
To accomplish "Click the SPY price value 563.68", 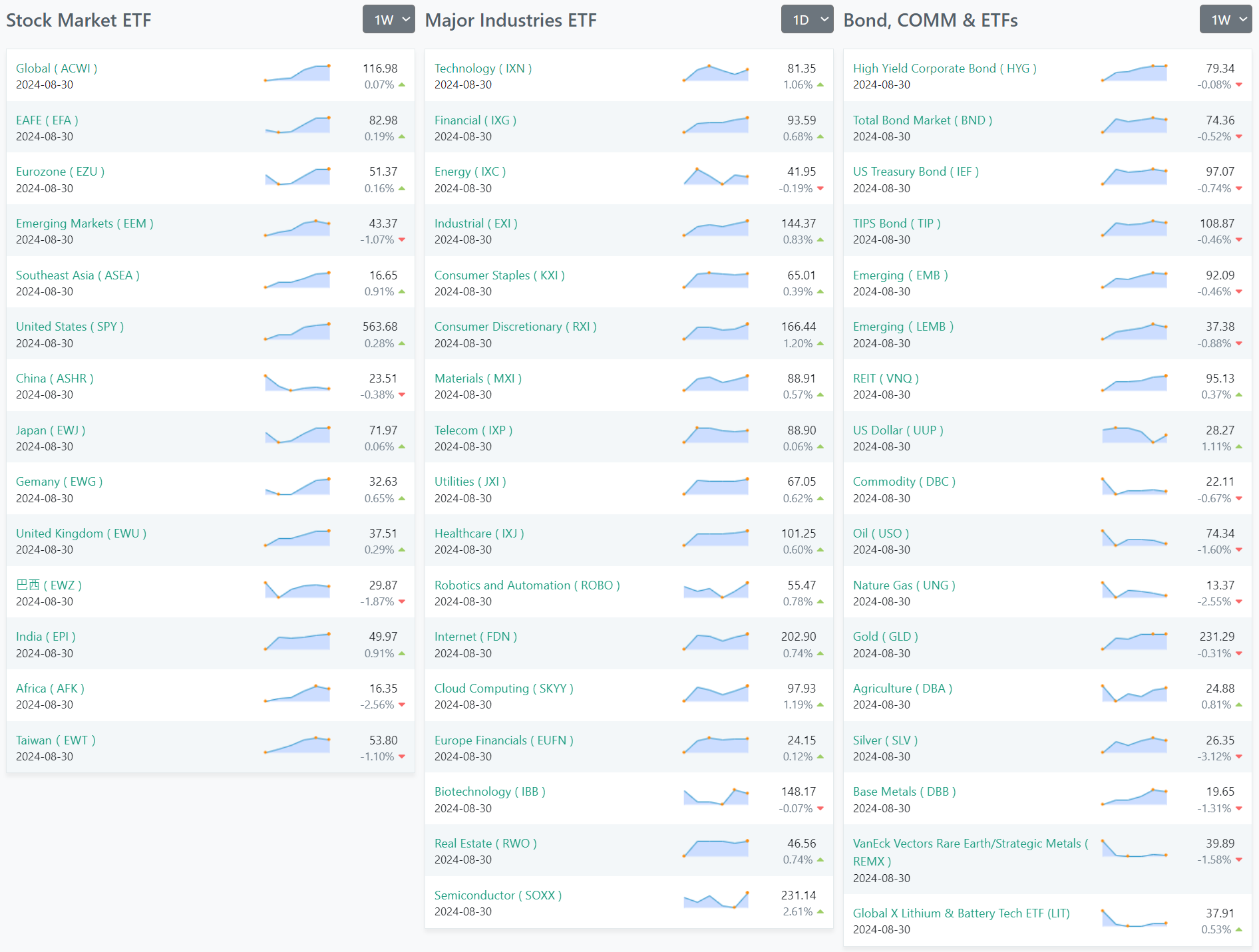I will [x=380, y=327].
